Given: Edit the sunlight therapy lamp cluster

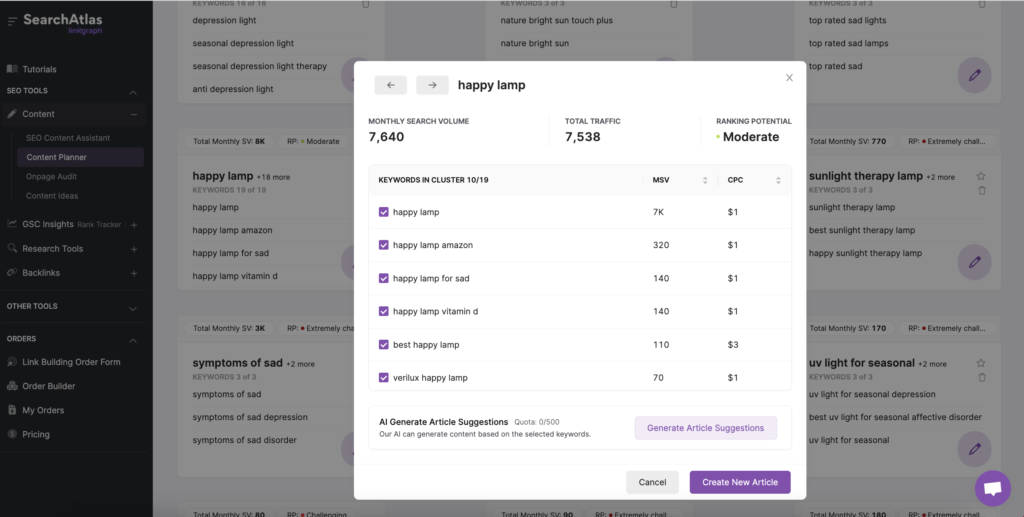Looking at the screenshot, I should coord(974,262).
